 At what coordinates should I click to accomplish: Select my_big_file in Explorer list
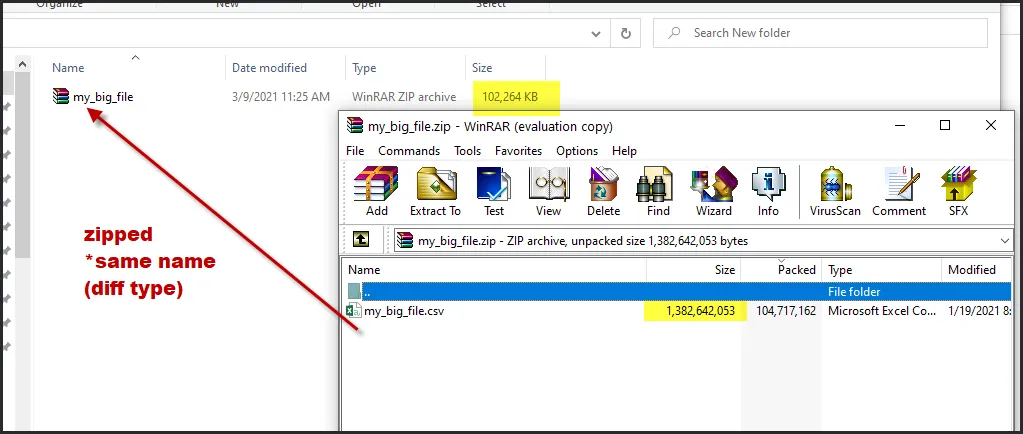coord(103,97)
